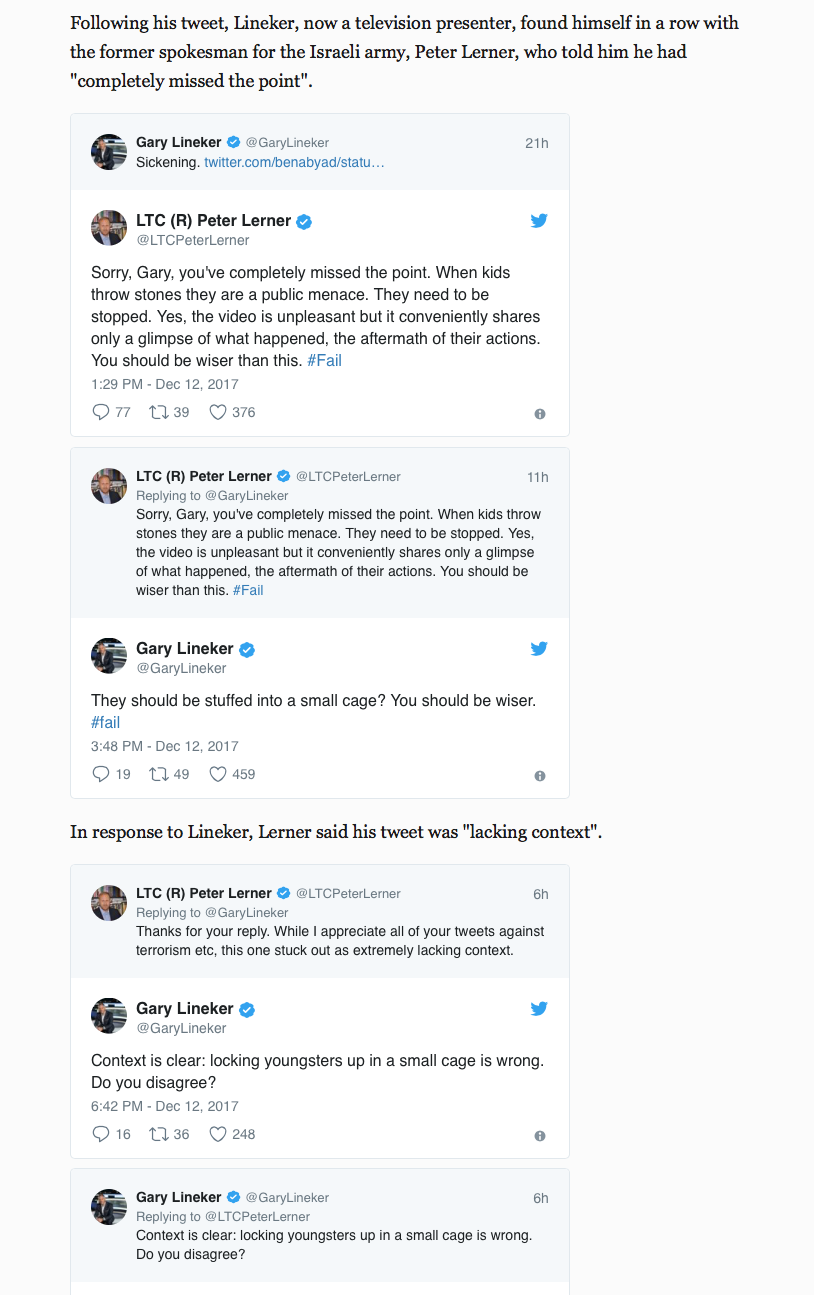Click the lowercase #fail hashtag in Lineker's reply
This screenshot has width=814, height=1295.
pos(106,723)
